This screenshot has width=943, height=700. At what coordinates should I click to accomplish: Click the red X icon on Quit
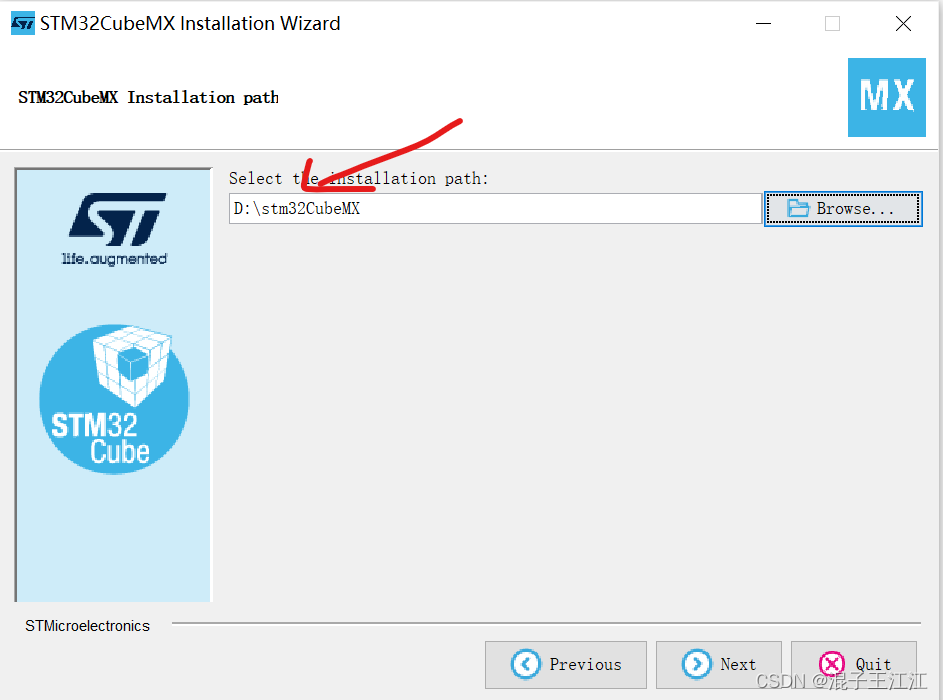(x=832, y=665)
